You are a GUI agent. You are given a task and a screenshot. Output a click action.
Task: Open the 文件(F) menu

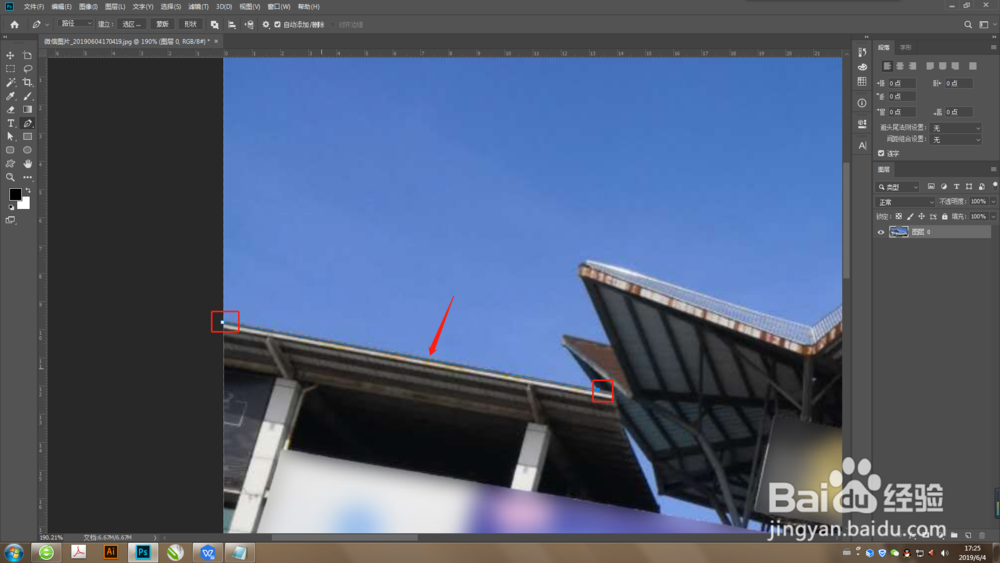[34, 6]
